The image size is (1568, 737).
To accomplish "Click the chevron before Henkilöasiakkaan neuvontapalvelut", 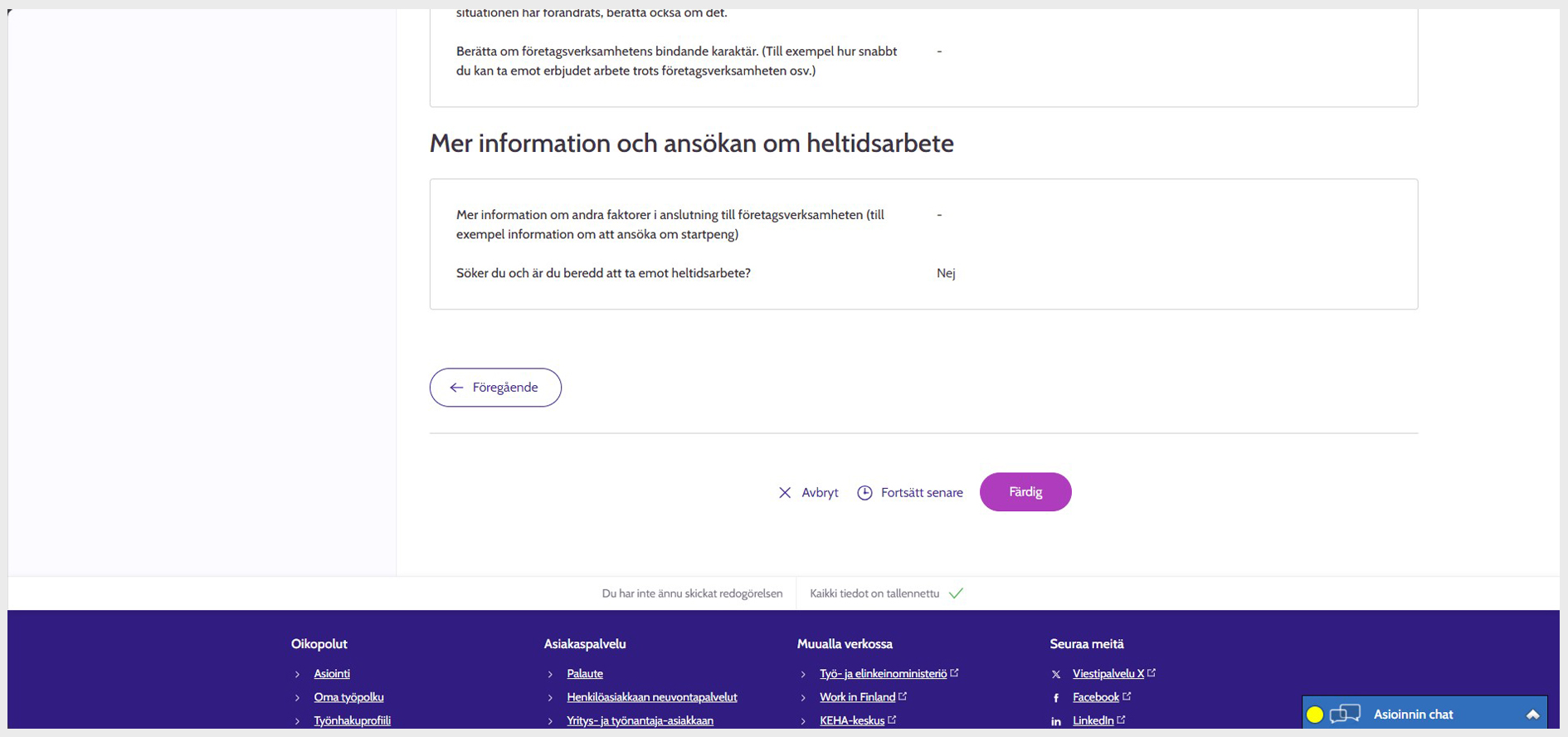I will click(x=550, y=698).
